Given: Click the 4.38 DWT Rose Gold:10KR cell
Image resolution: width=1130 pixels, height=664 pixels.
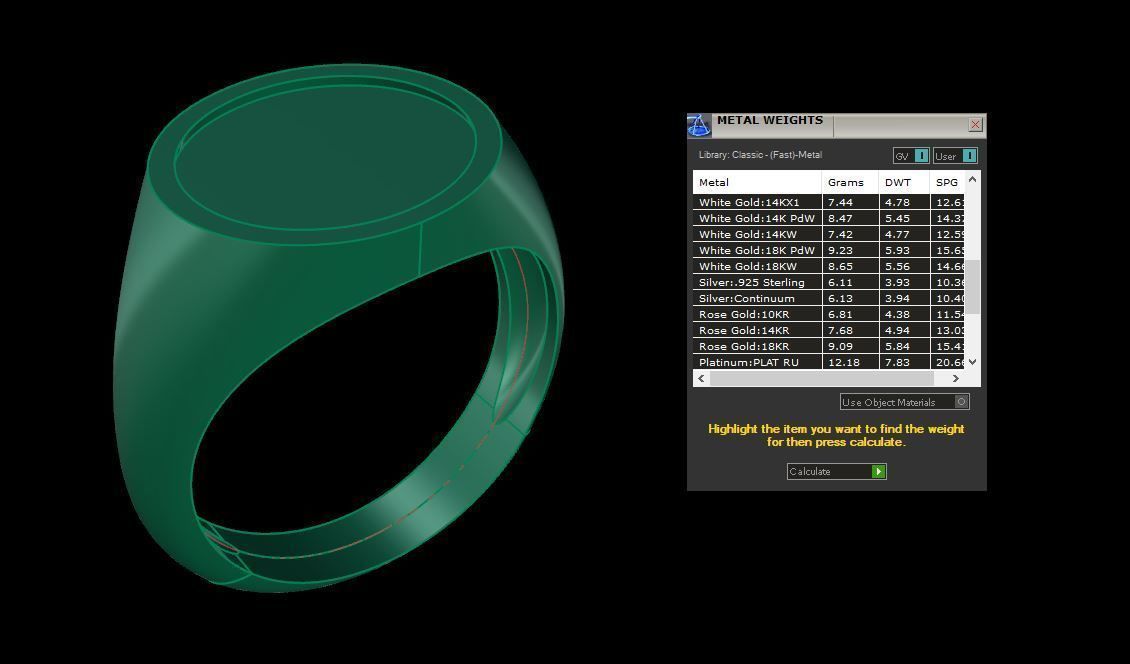Looking at the screenshot, I should click(904, 314).
